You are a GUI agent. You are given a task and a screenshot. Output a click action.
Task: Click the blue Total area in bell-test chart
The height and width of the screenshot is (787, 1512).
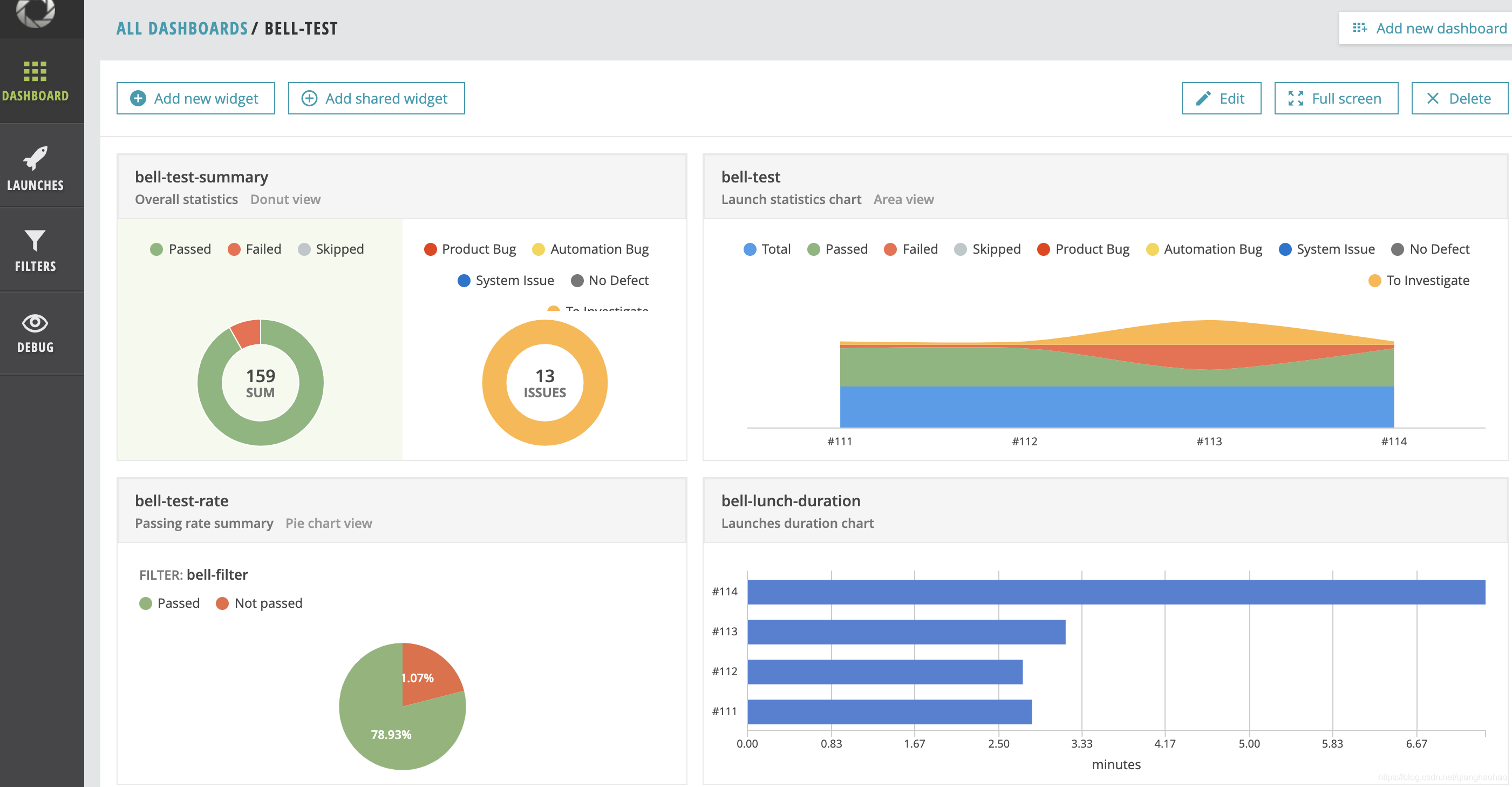pos(1116,406)
